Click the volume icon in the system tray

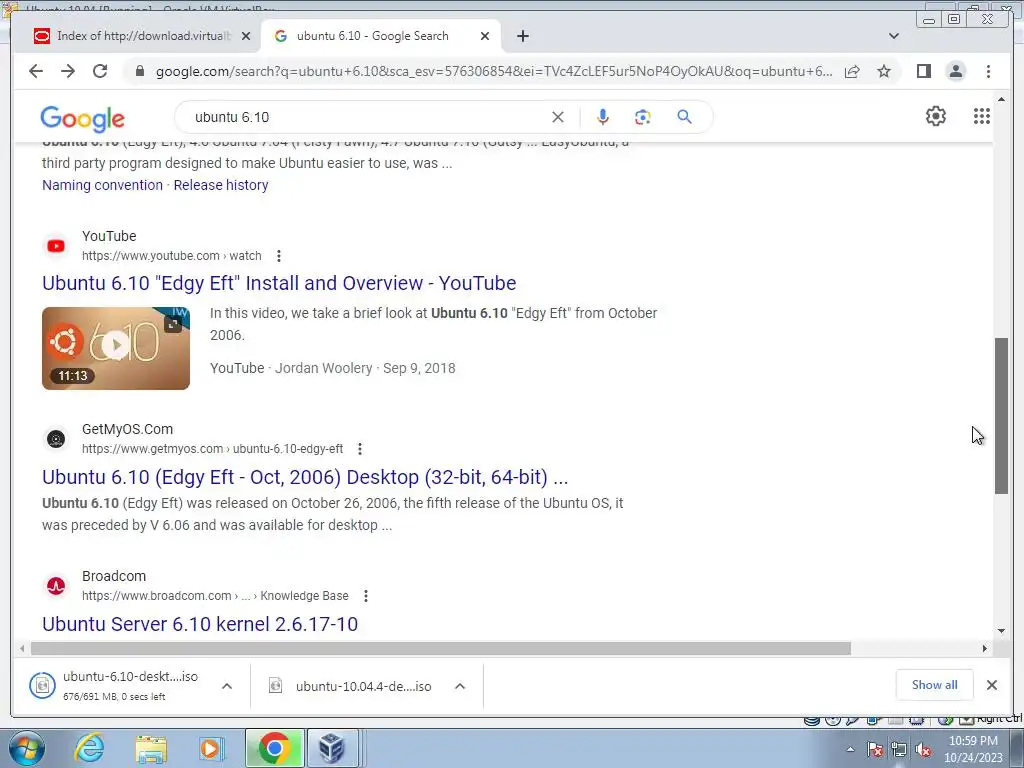coord(923,750)
